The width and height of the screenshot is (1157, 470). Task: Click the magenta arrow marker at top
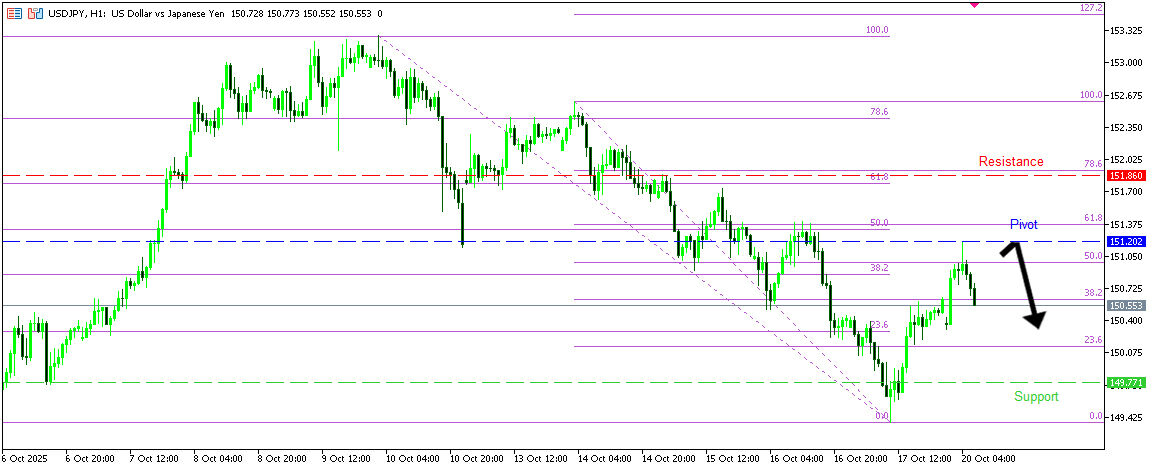[x=975, y=5]
